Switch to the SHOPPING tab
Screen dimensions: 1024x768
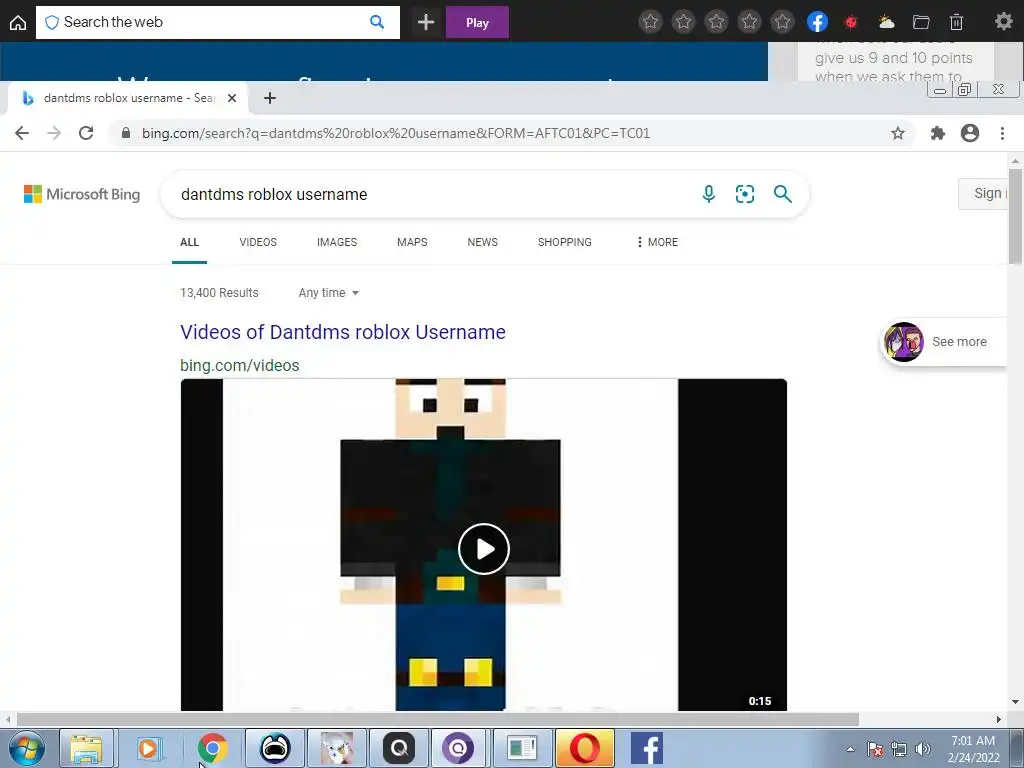point(565,242)
